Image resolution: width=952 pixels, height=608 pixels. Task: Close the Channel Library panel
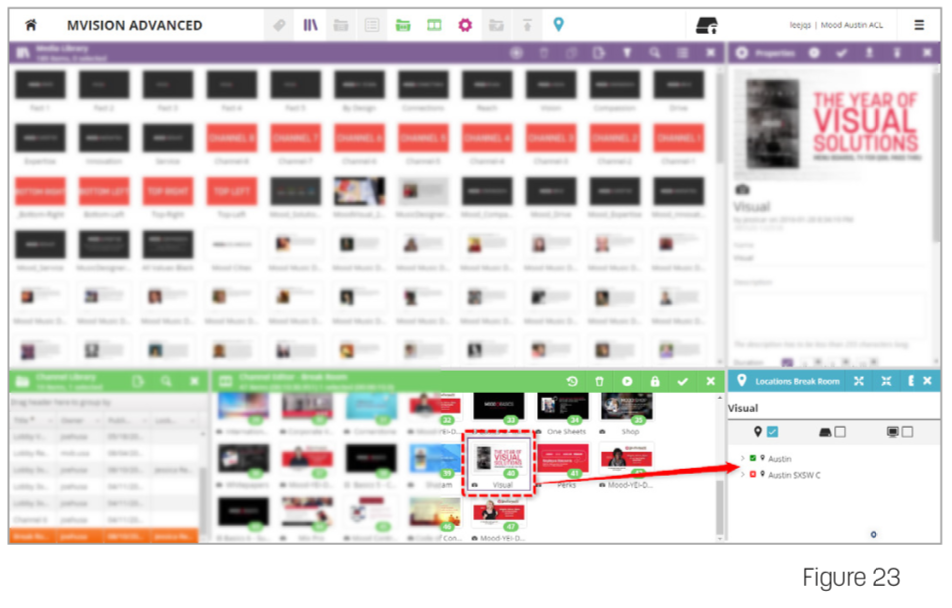tap(194, 381)
